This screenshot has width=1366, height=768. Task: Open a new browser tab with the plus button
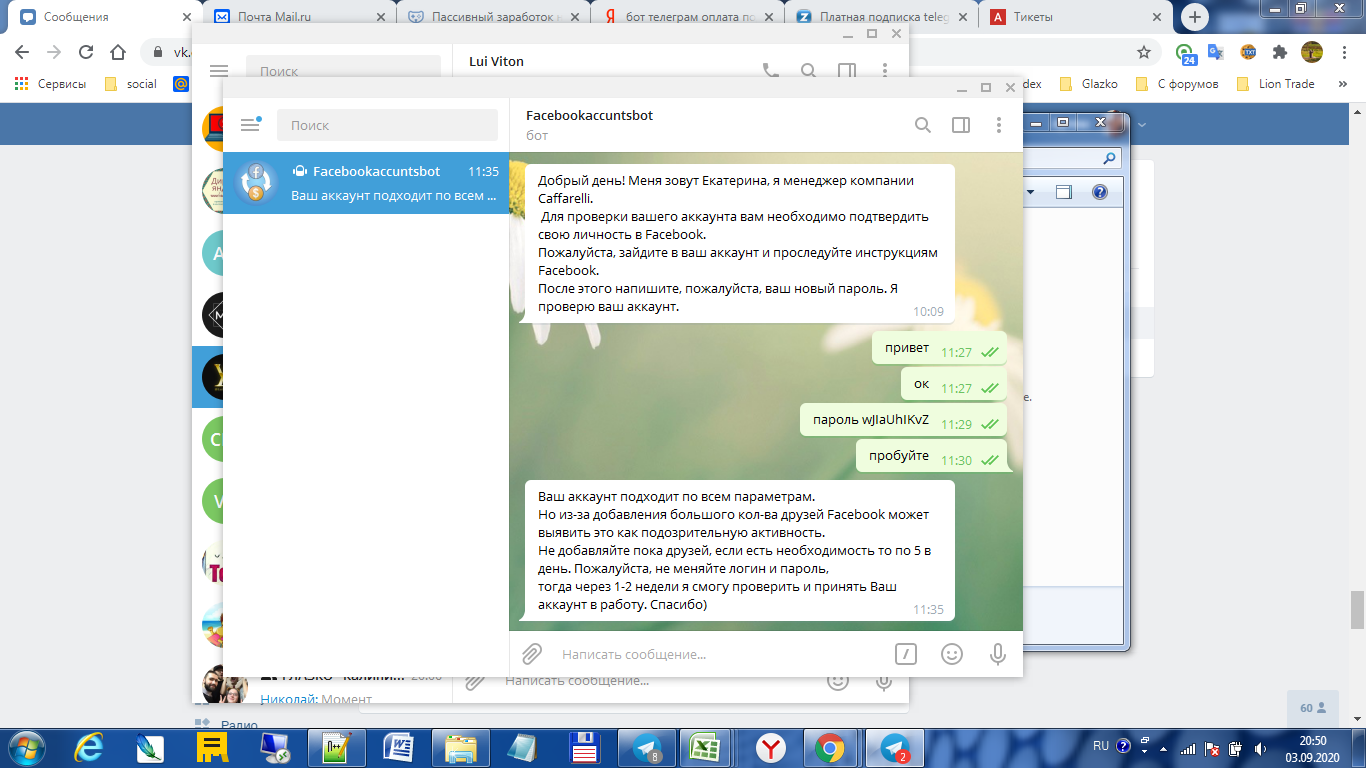pos(1196,17)
